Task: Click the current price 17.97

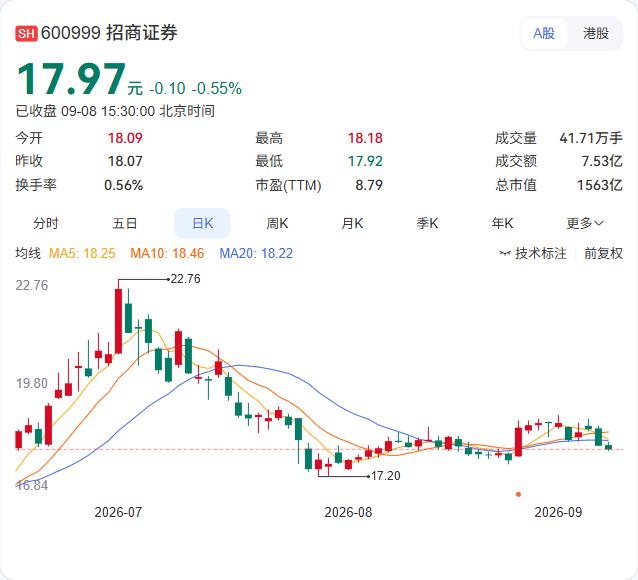Action: 72,79
